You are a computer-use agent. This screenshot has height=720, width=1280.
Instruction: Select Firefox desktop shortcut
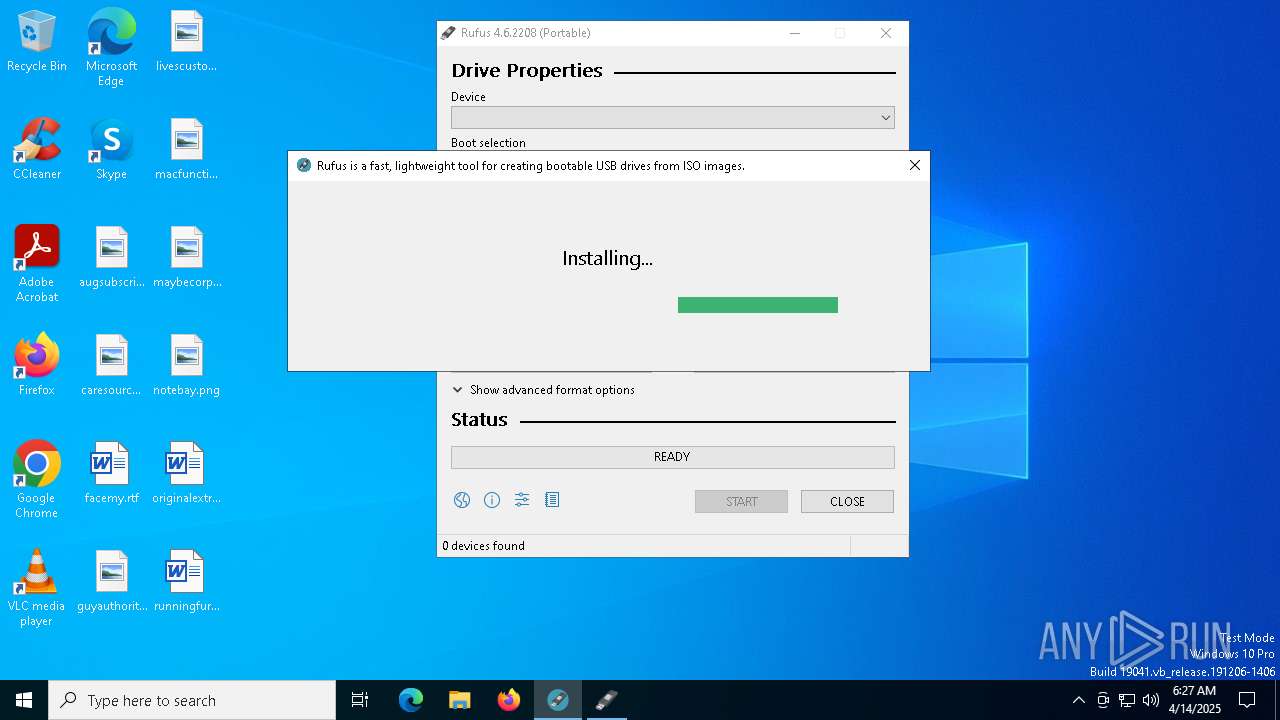(37, 366)
